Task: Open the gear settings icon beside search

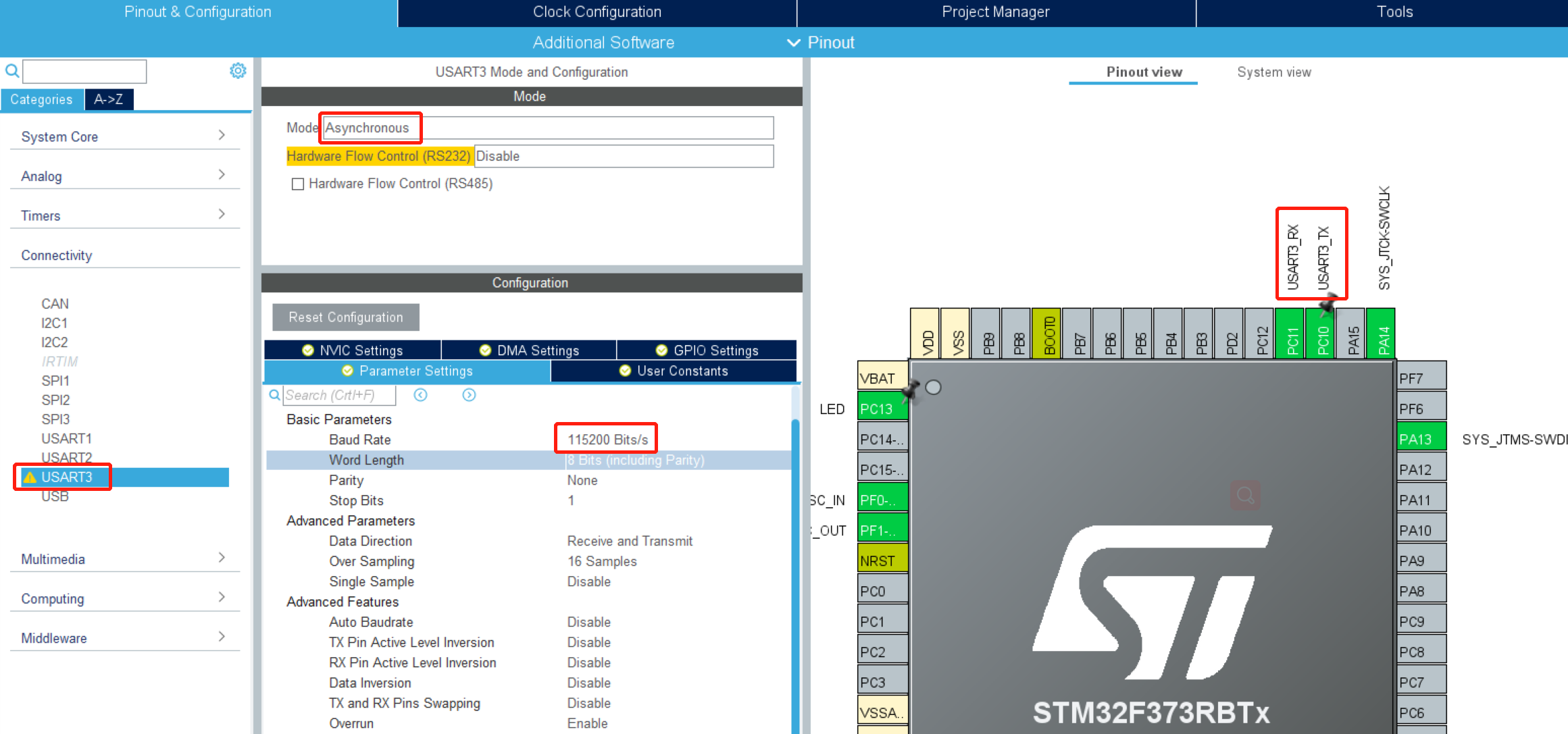Action: point(238,71)
